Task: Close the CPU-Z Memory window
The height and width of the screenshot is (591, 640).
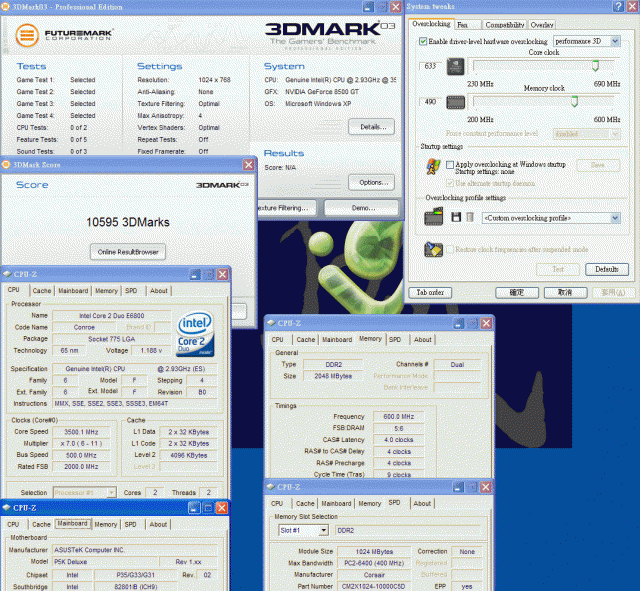Action: [x=486, y=323]
